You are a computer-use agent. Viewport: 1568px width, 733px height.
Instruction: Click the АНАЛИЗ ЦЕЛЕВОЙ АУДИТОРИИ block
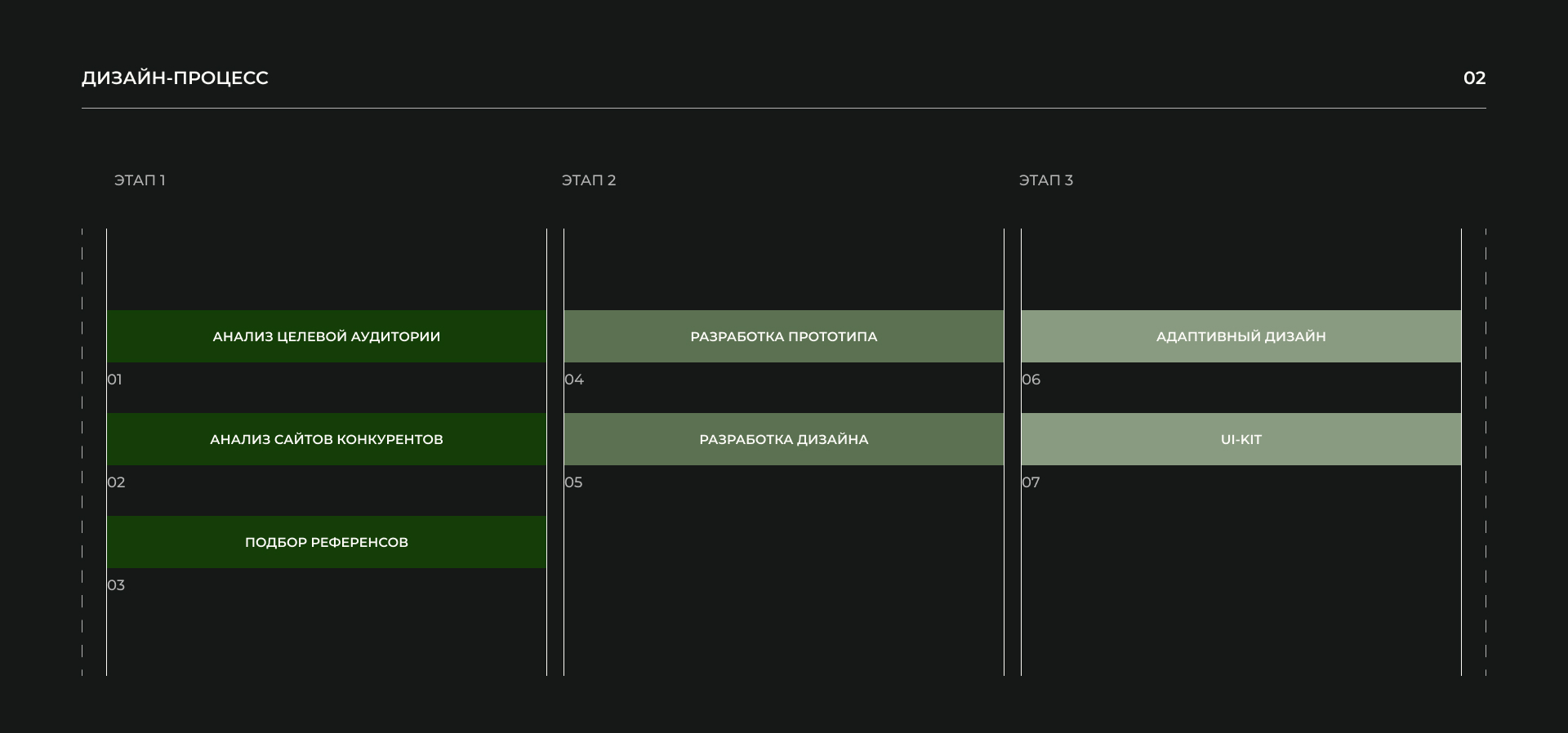click(327, 336)
